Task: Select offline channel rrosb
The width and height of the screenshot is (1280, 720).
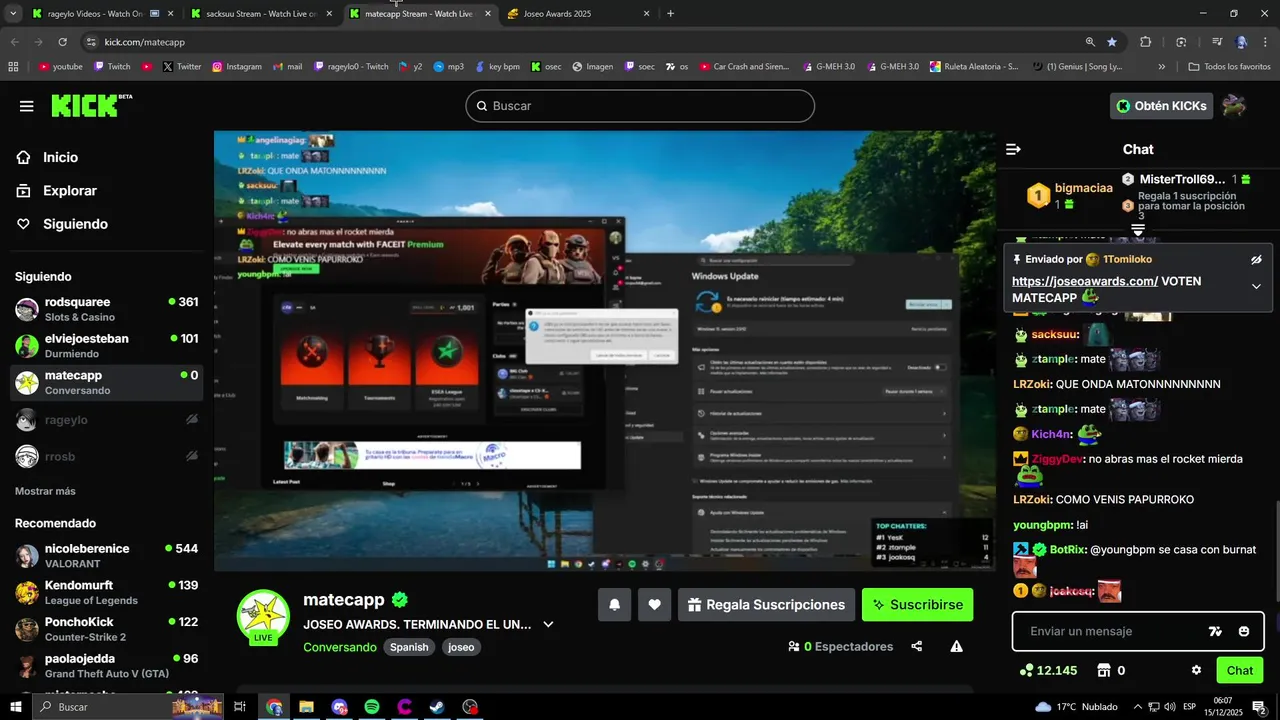Action: [x=107, y=456]
